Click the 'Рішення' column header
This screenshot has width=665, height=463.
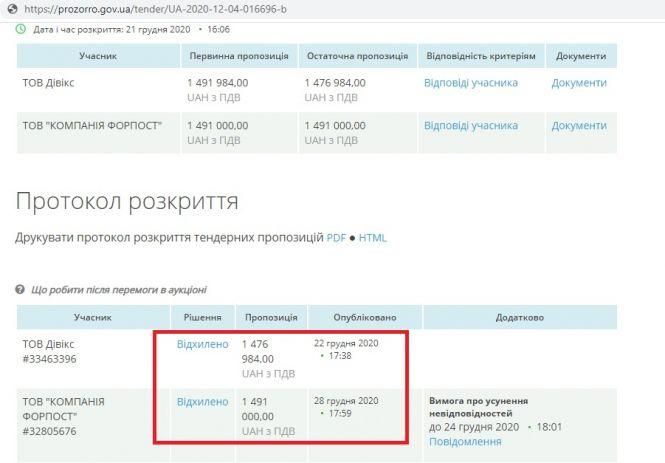202,317
